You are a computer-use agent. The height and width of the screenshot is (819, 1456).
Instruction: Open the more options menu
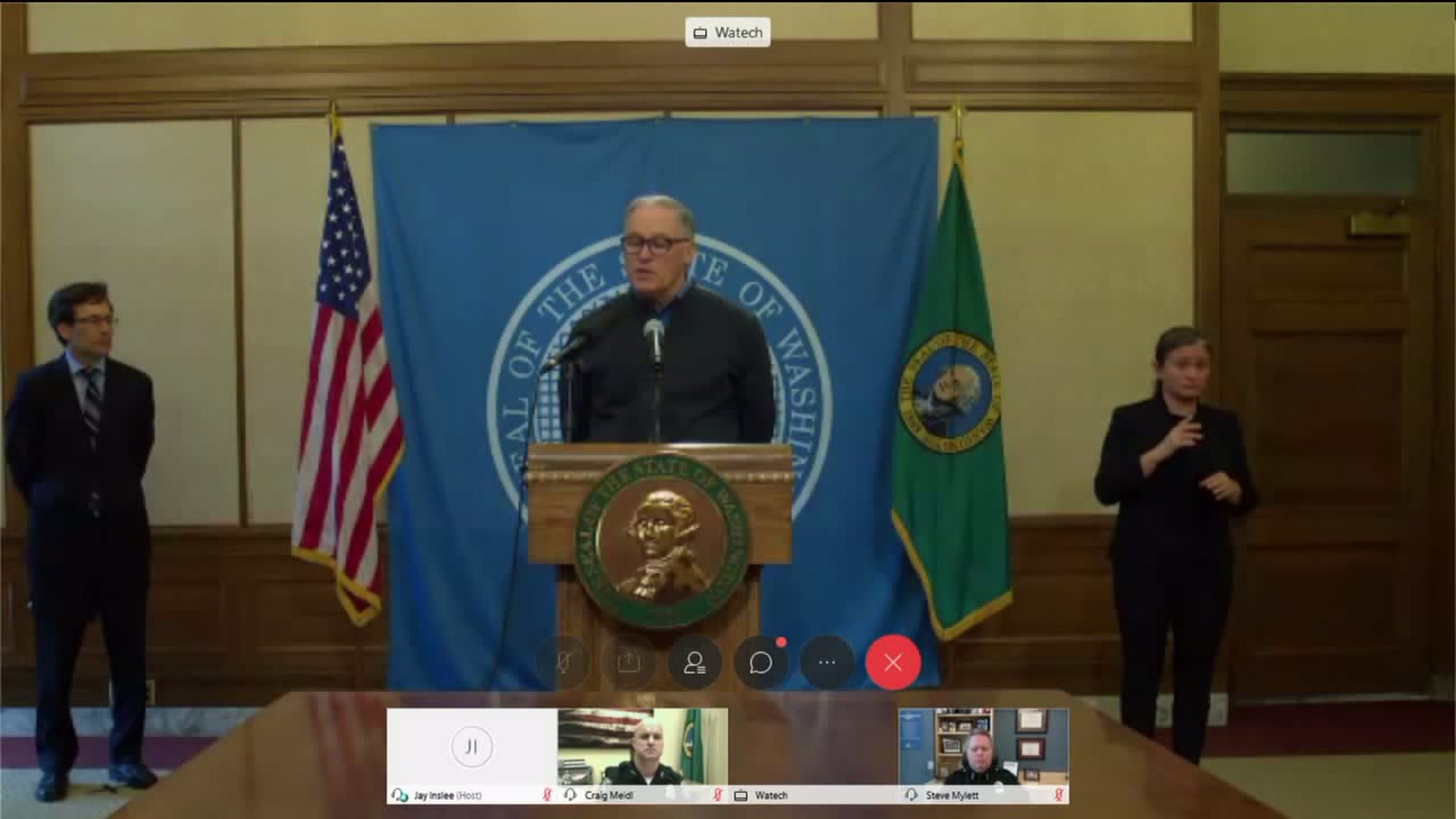[x=827, y=663]
